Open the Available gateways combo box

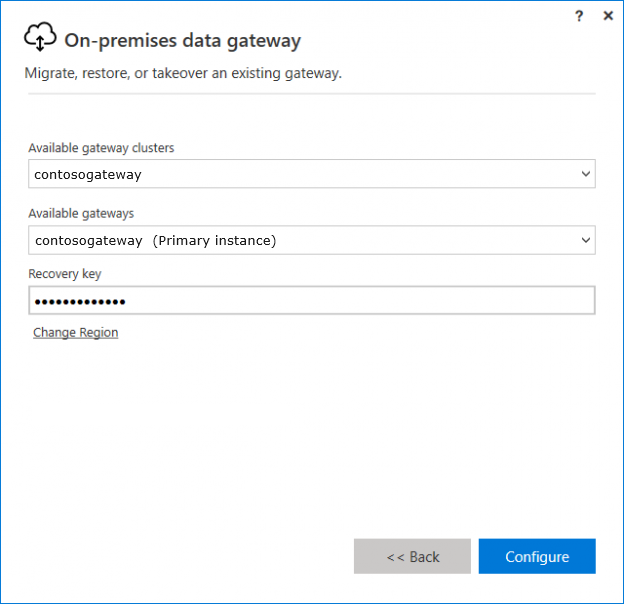[x=300, y=240]
